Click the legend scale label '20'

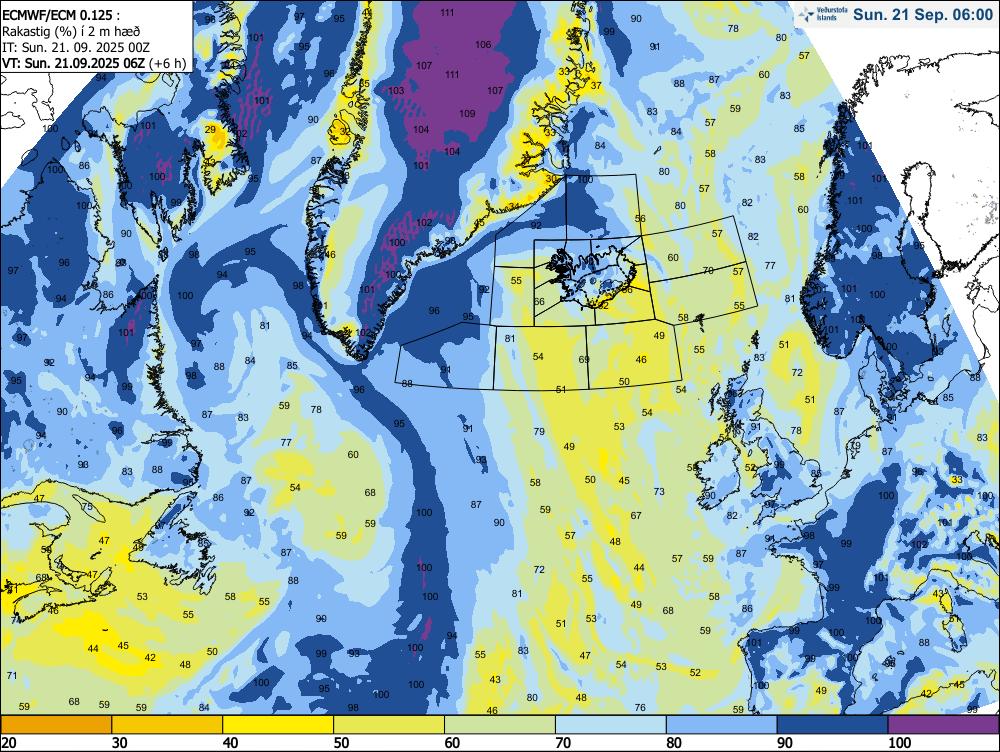tap(9, 742)
